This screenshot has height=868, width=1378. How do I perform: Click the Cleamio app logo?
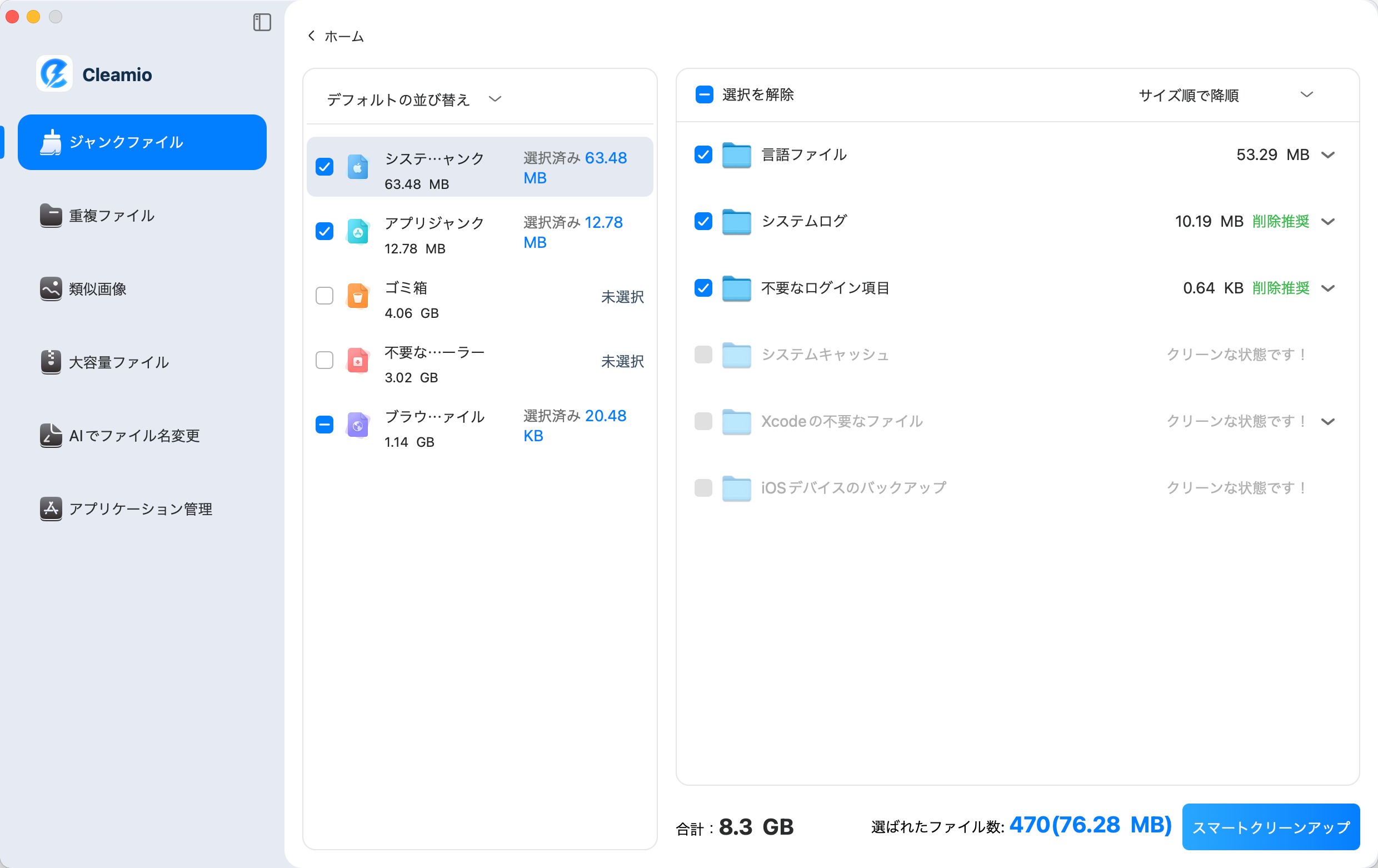coord(54,73)
